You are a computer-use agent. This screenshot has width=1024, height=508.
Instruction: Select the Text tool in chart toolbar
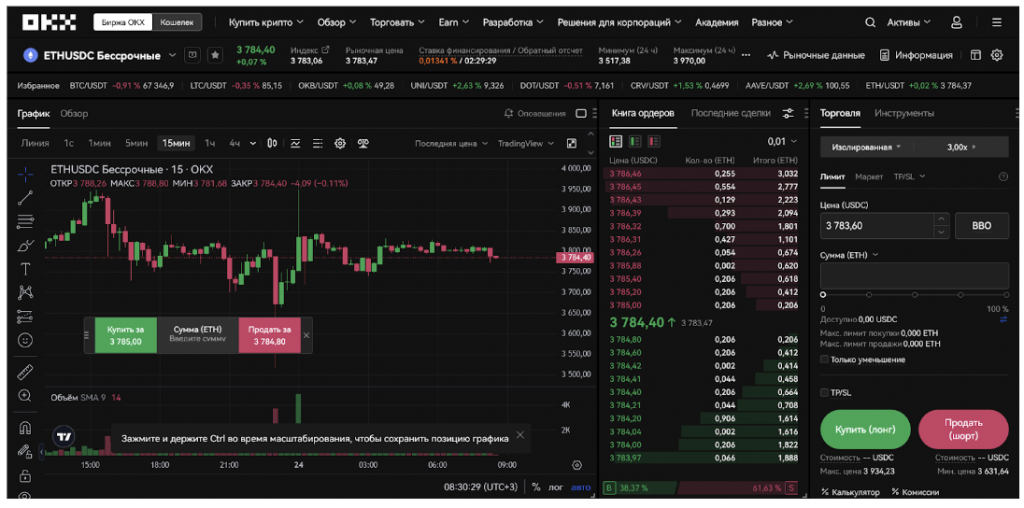click(x=25, y=268)
